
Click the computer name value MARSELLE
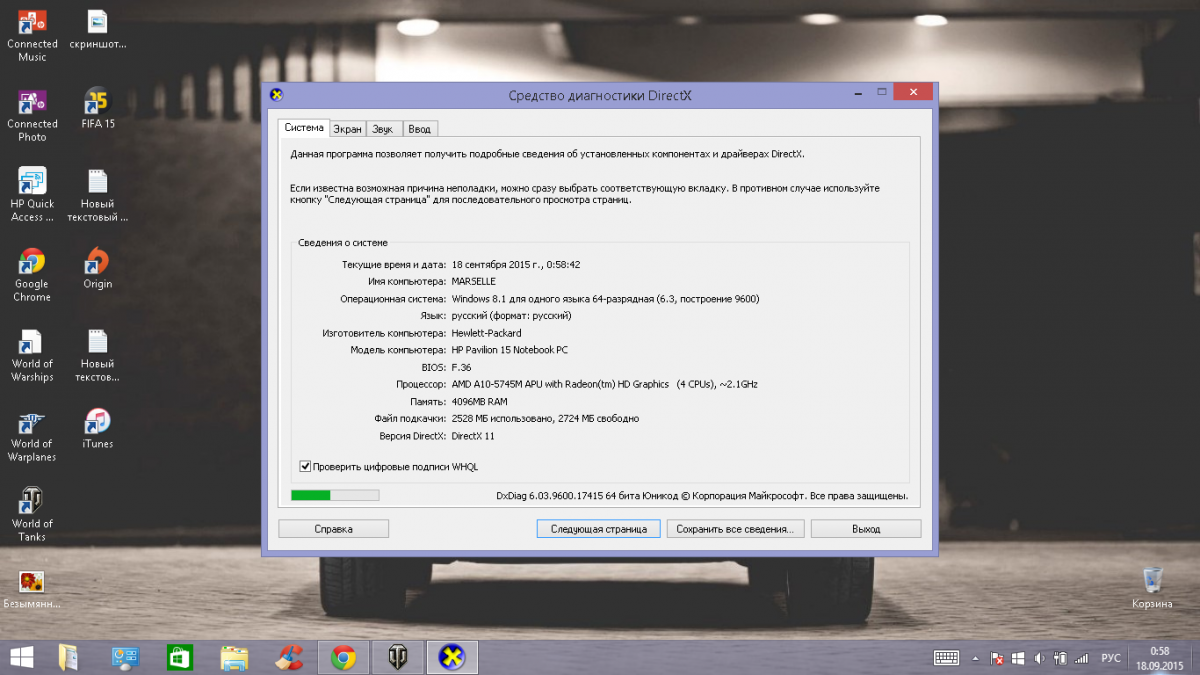pyautogui.click(x=473, y=282)
